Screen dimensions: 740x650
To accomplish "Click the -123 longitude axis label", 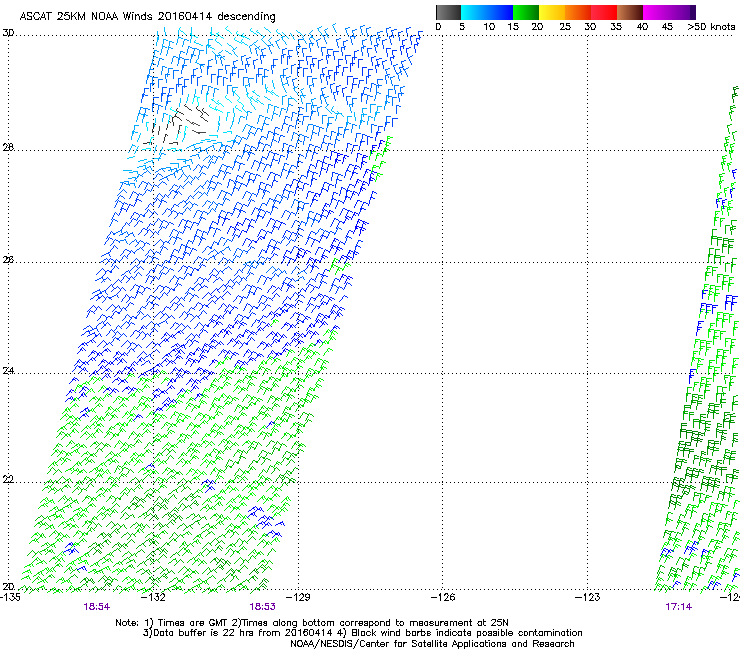I will [x=588, y=597].
